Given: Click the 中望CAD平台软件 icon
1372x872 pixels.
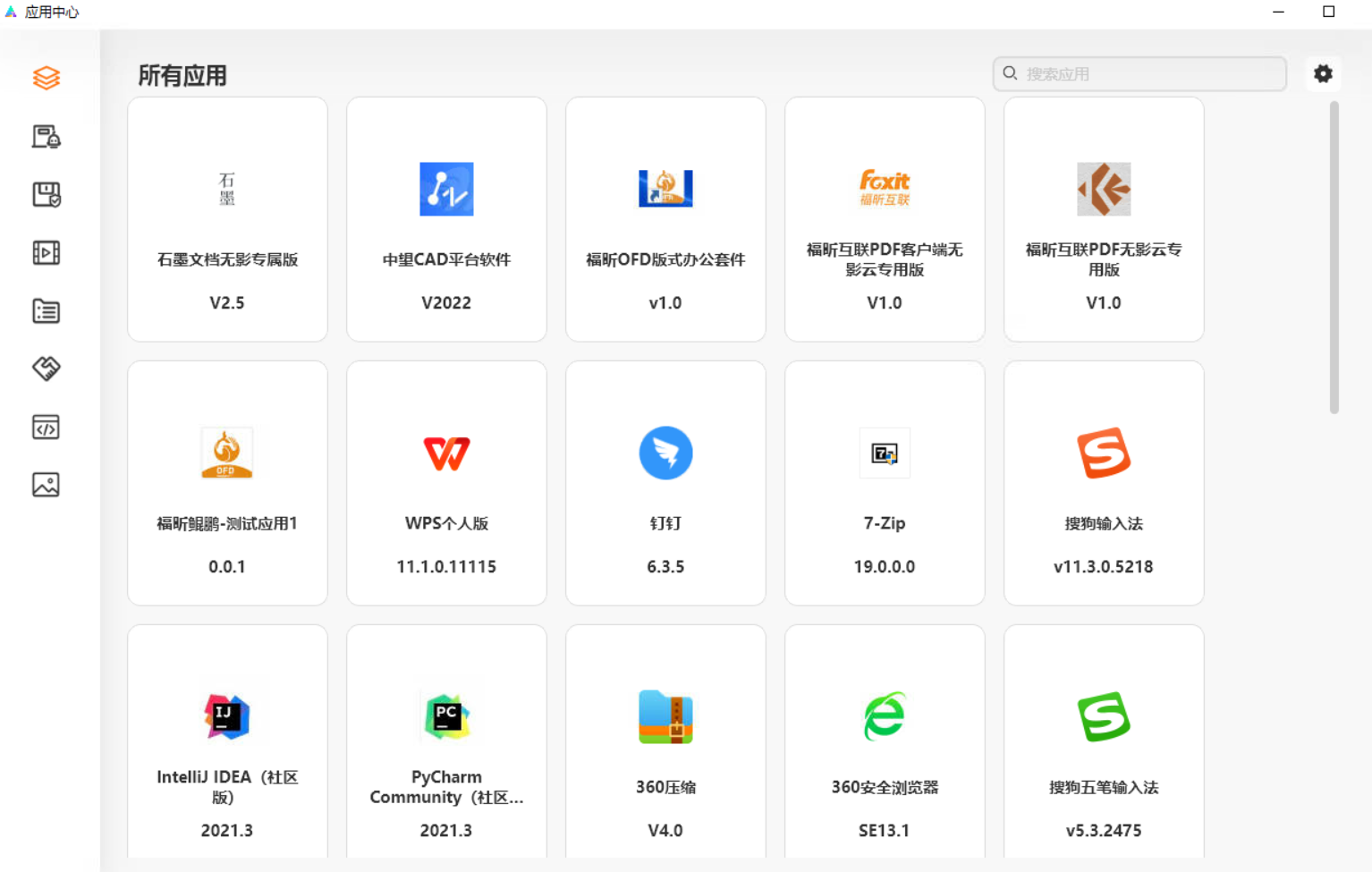Looking at the screenshot, I should tap(446, 189).
